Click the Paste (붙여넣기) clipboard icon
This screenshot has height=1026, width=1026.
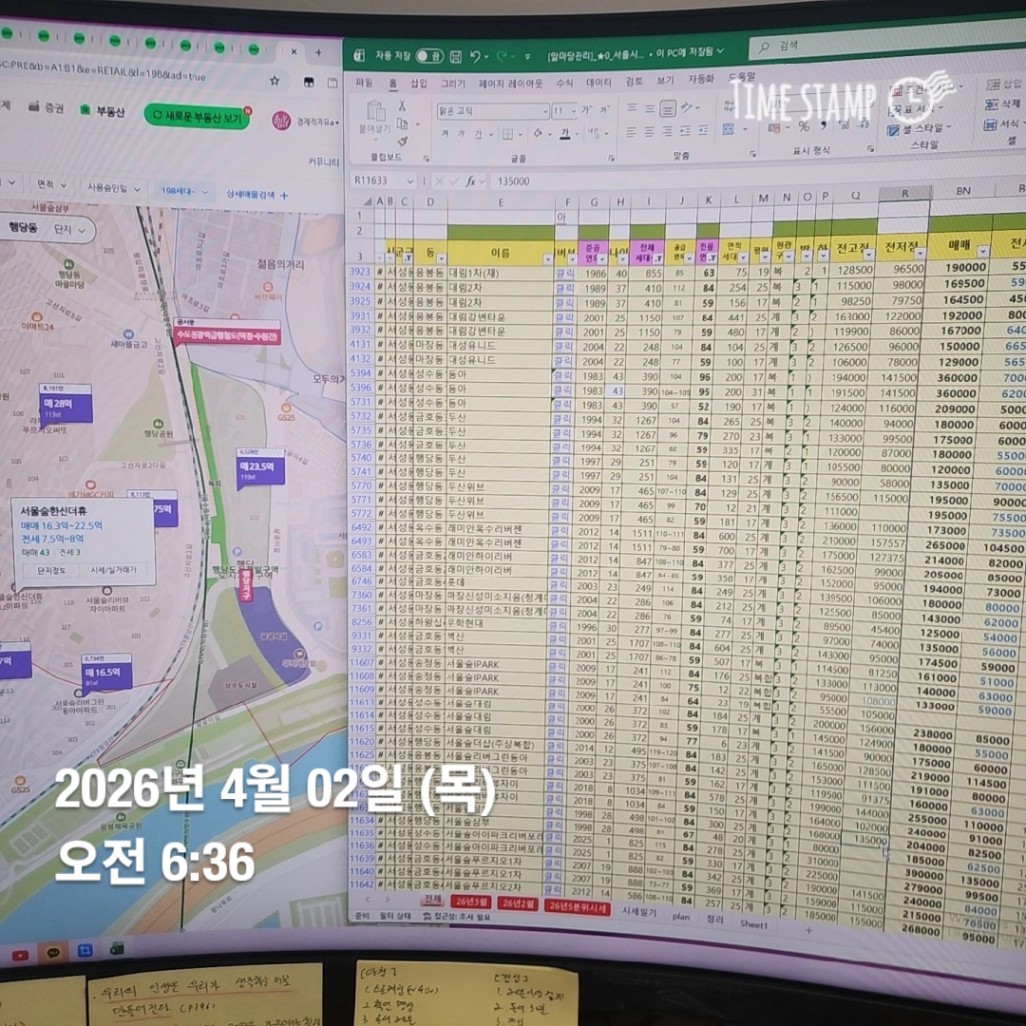375,113
